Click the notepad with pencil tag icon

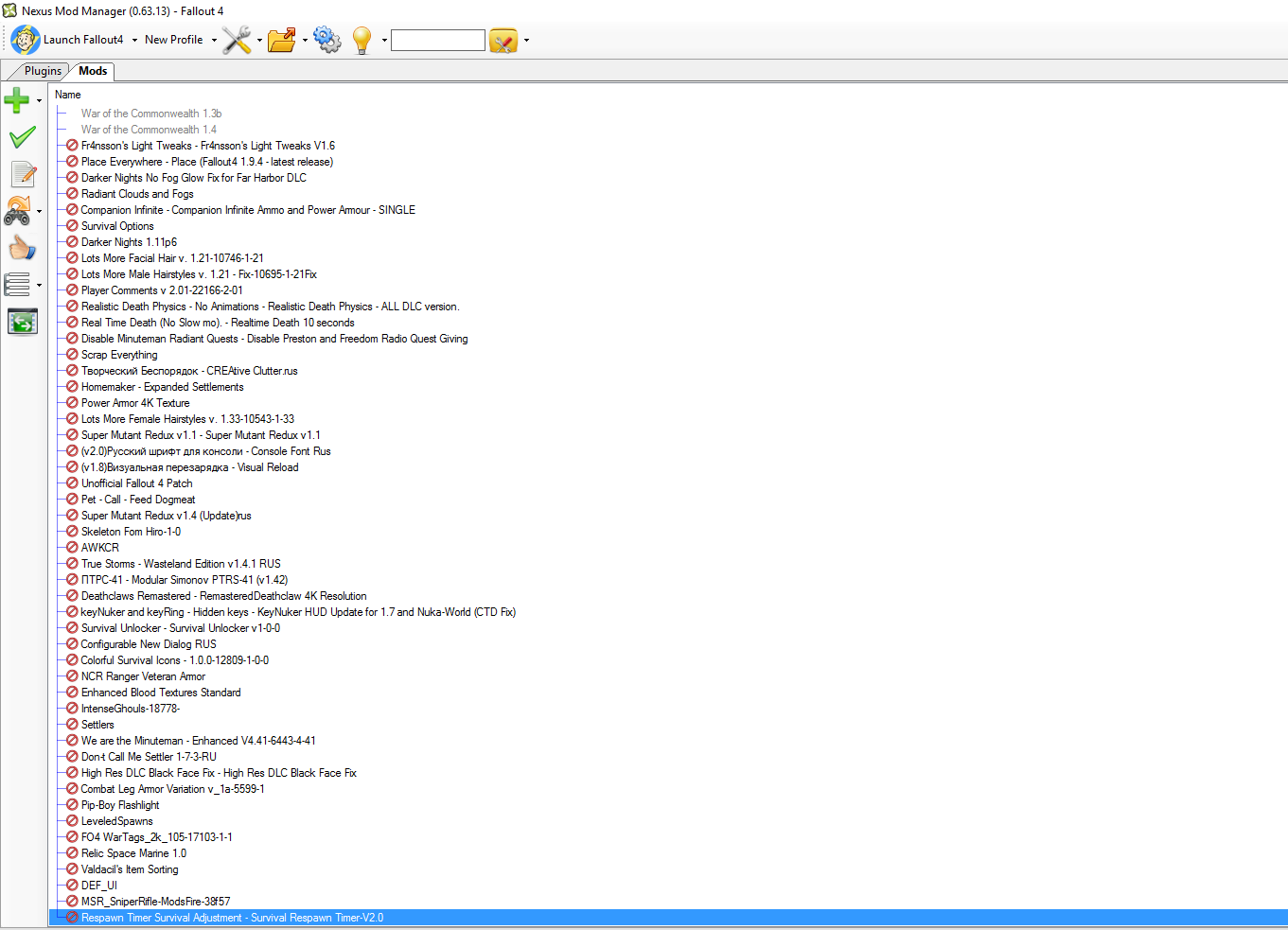pyautogui.click(x=23, y=174)
